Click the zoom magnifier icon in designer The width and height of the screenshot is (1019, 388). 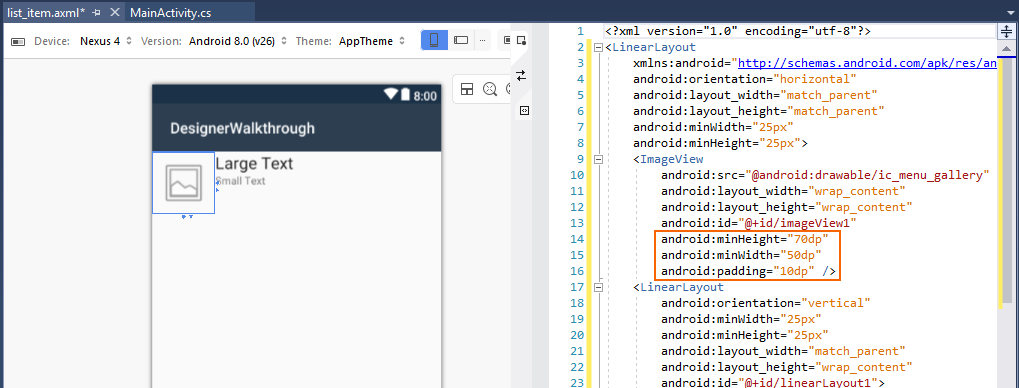pos(490,89)
